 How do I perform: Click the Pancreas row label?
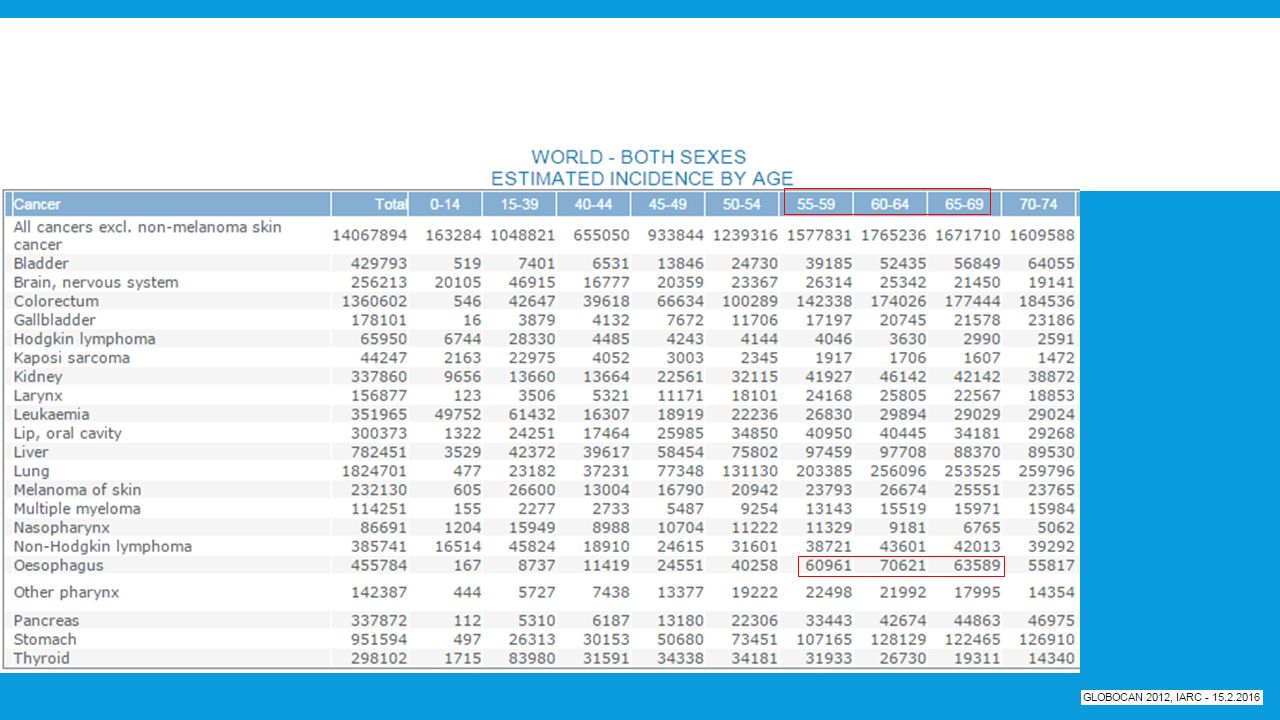tap(46, 621)
